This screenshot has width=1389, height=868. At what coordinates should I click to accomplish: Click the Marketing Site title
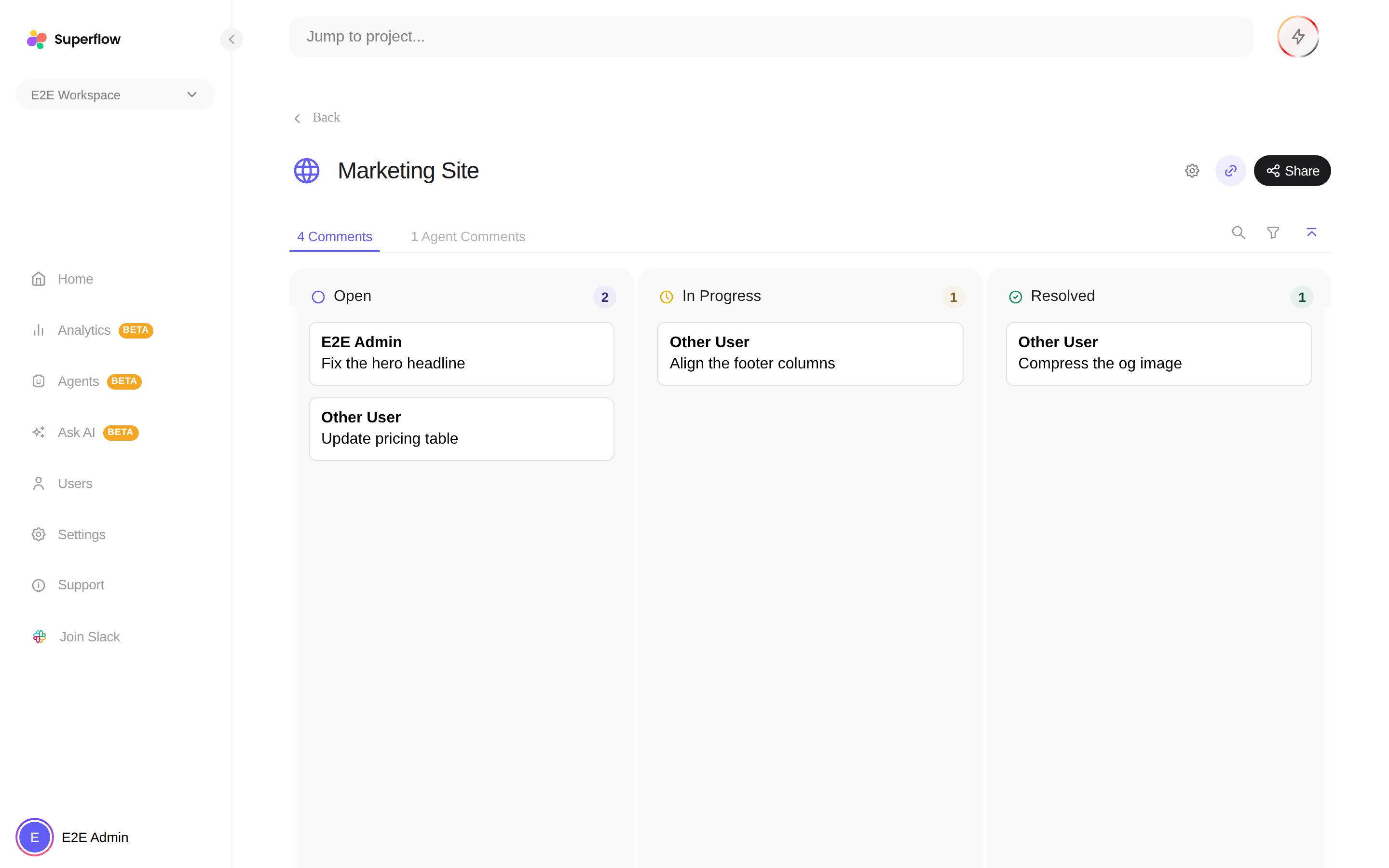point(408,171)
